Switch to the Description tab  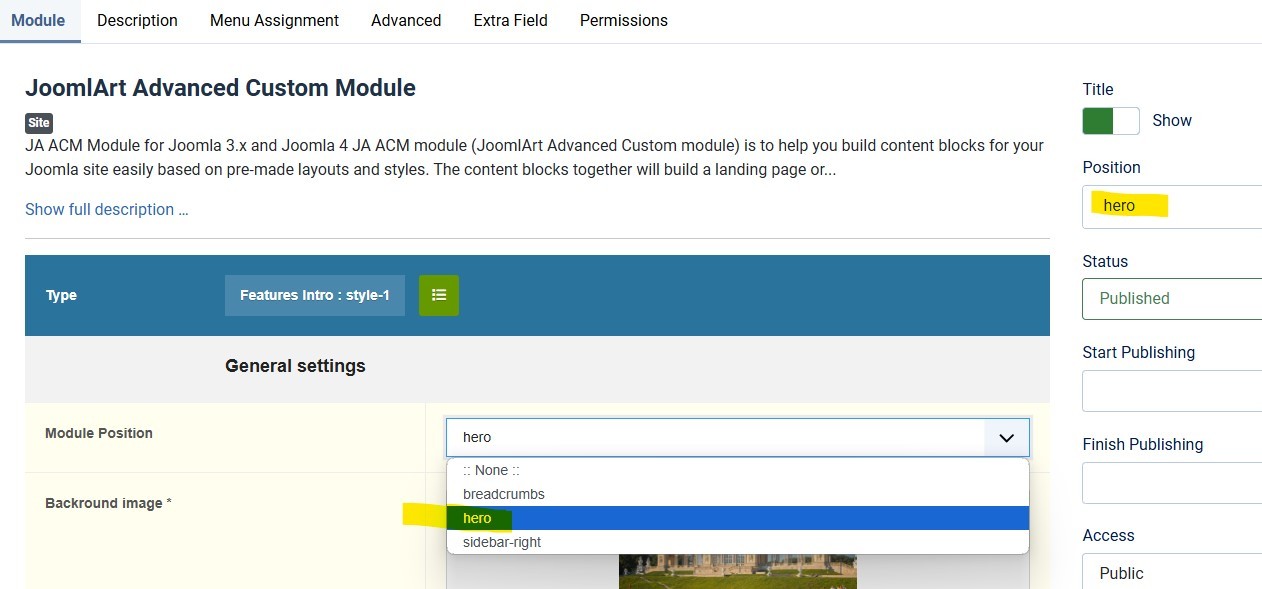pyautogui.click(x=137, y=20)
